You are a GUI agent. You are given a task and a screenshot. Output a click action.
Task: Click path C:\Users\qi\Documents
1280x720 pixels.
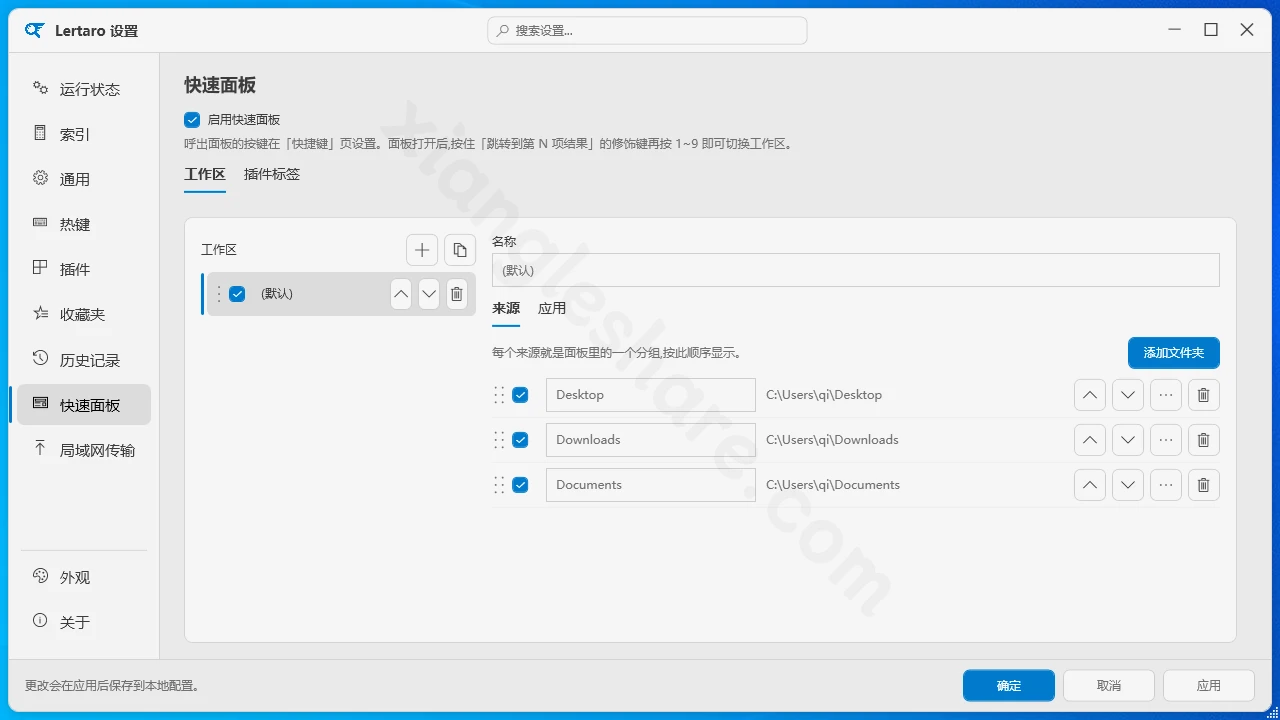click(x=833, y=485)
